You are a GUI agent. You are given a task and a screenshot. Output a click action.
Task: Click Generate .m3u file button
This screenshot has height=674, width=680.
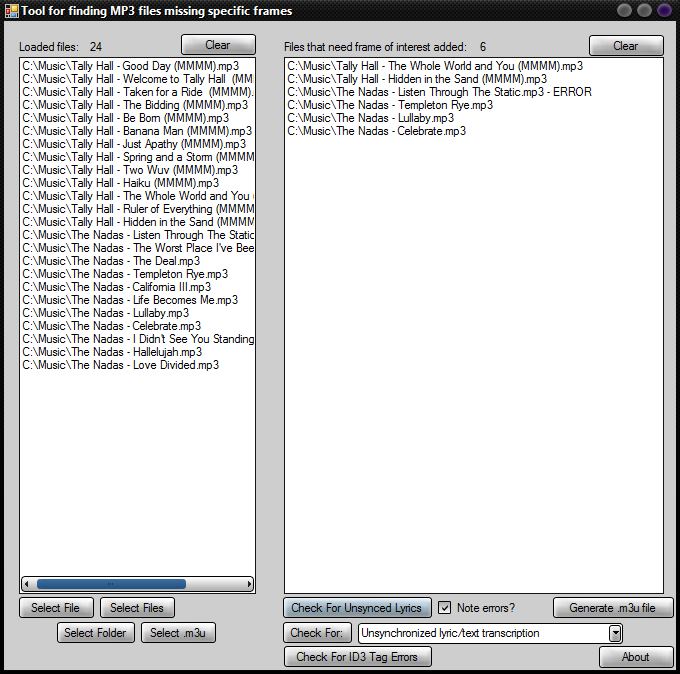(x=613, y=608)
